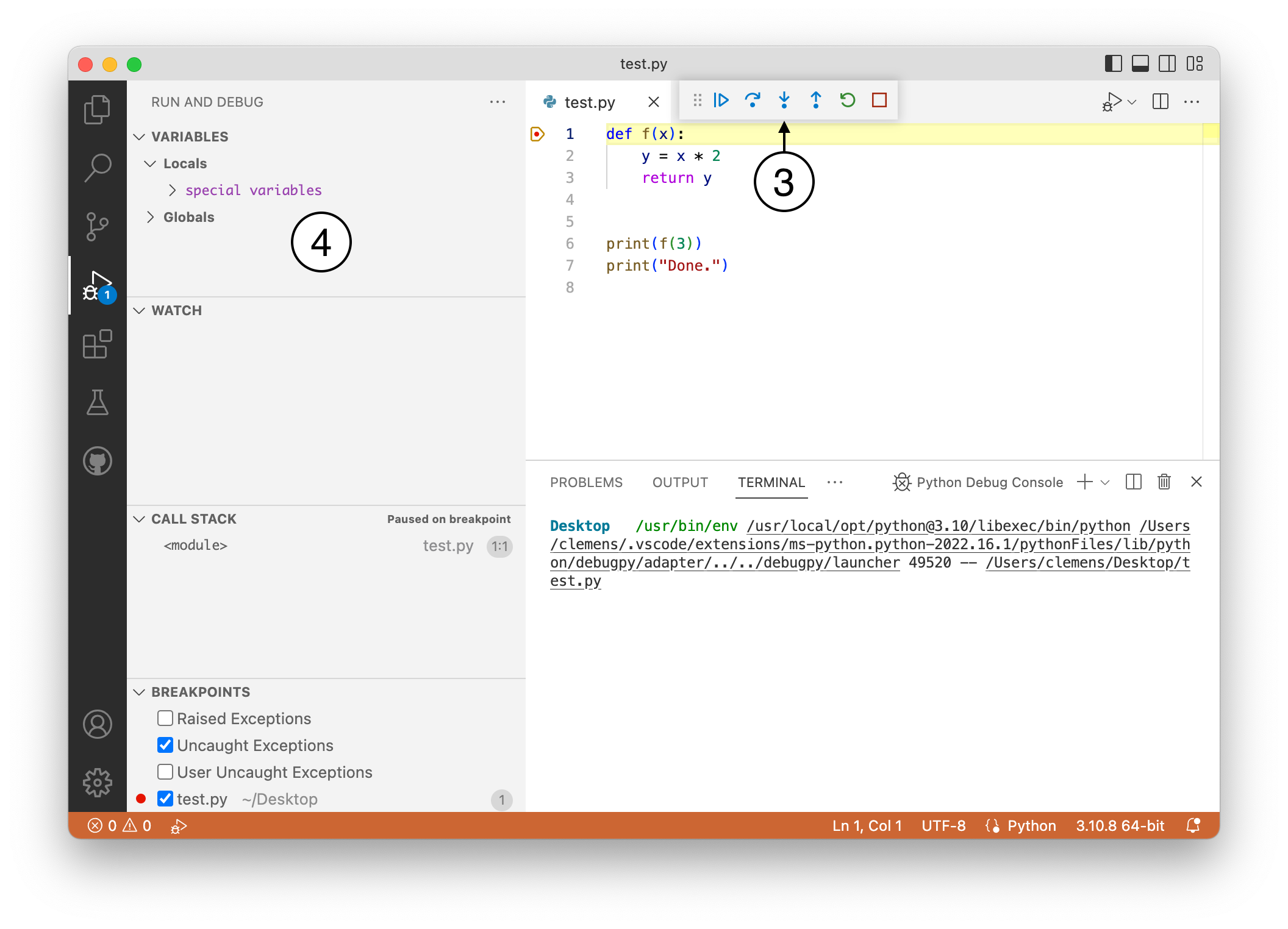Screen dimensions: 1288x929
Task: Open the Testing flask view
Action: point(98,402)
